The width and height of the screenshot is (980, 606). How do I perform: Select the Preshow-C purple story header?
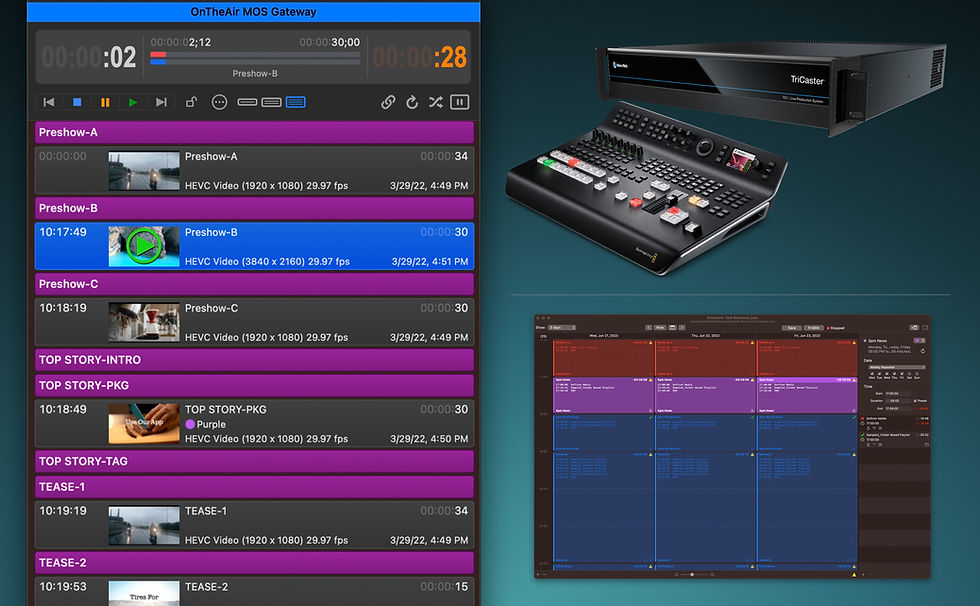tap(254, 284)
